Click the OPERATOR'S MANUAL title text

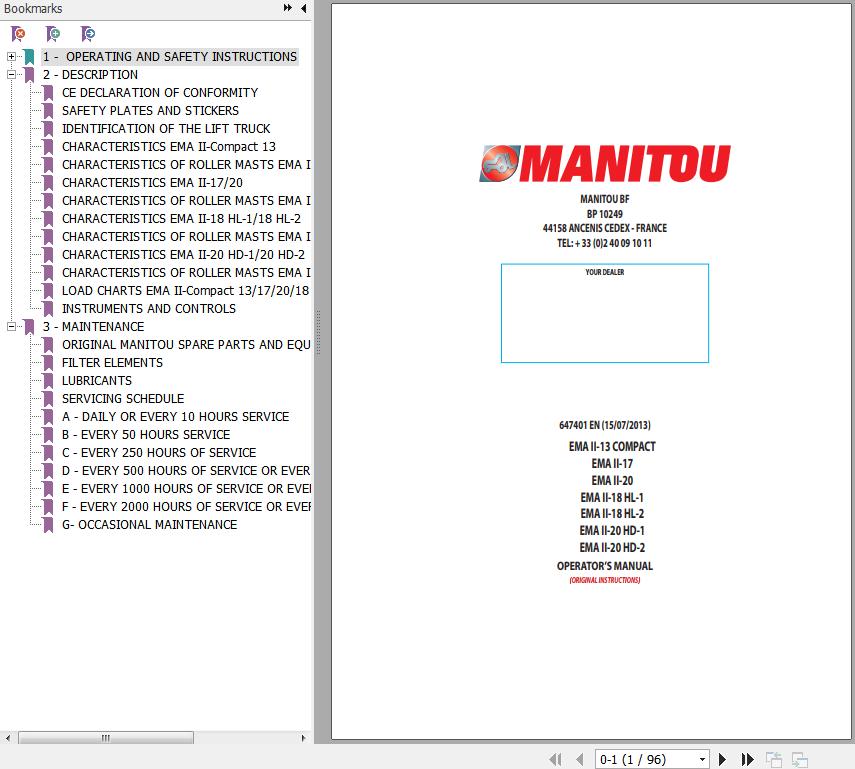[605, 566]
